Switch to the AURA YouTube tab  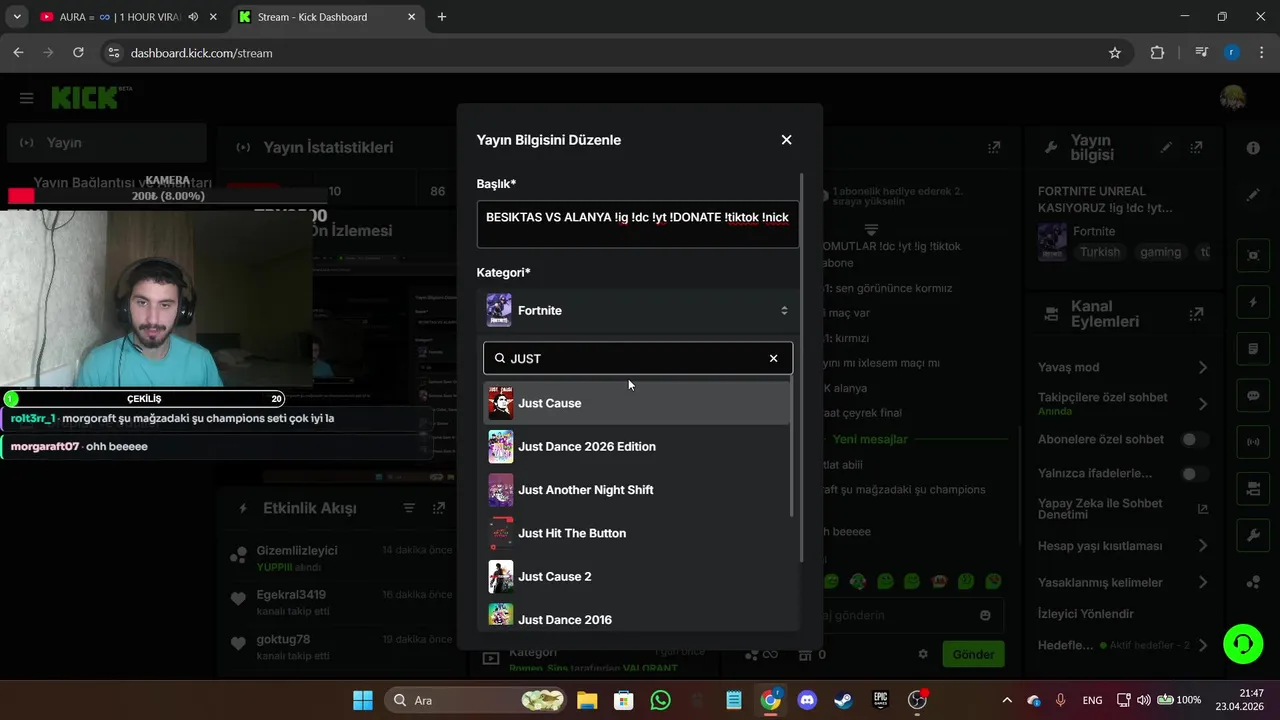(x=118, y=17)
